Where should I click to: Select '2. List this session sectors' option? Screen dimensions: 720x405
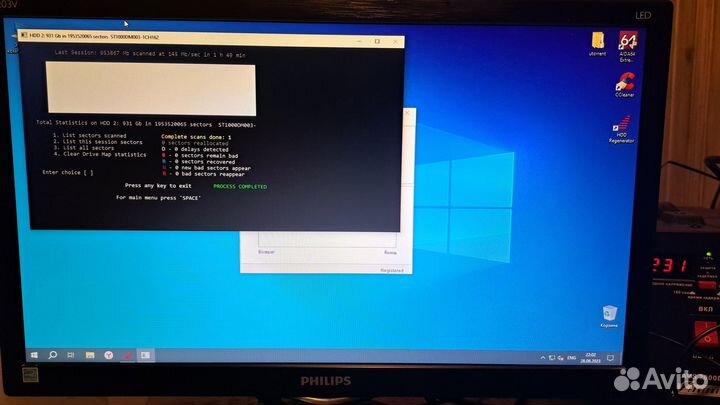point(98,142)
